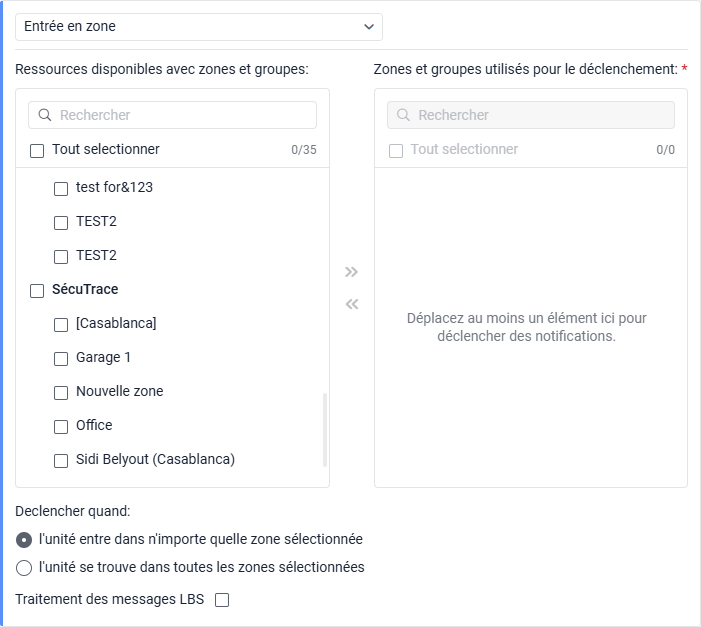Click the move-right double arrow icon
Screen dimensions: 701x627
tap(351, 272)
